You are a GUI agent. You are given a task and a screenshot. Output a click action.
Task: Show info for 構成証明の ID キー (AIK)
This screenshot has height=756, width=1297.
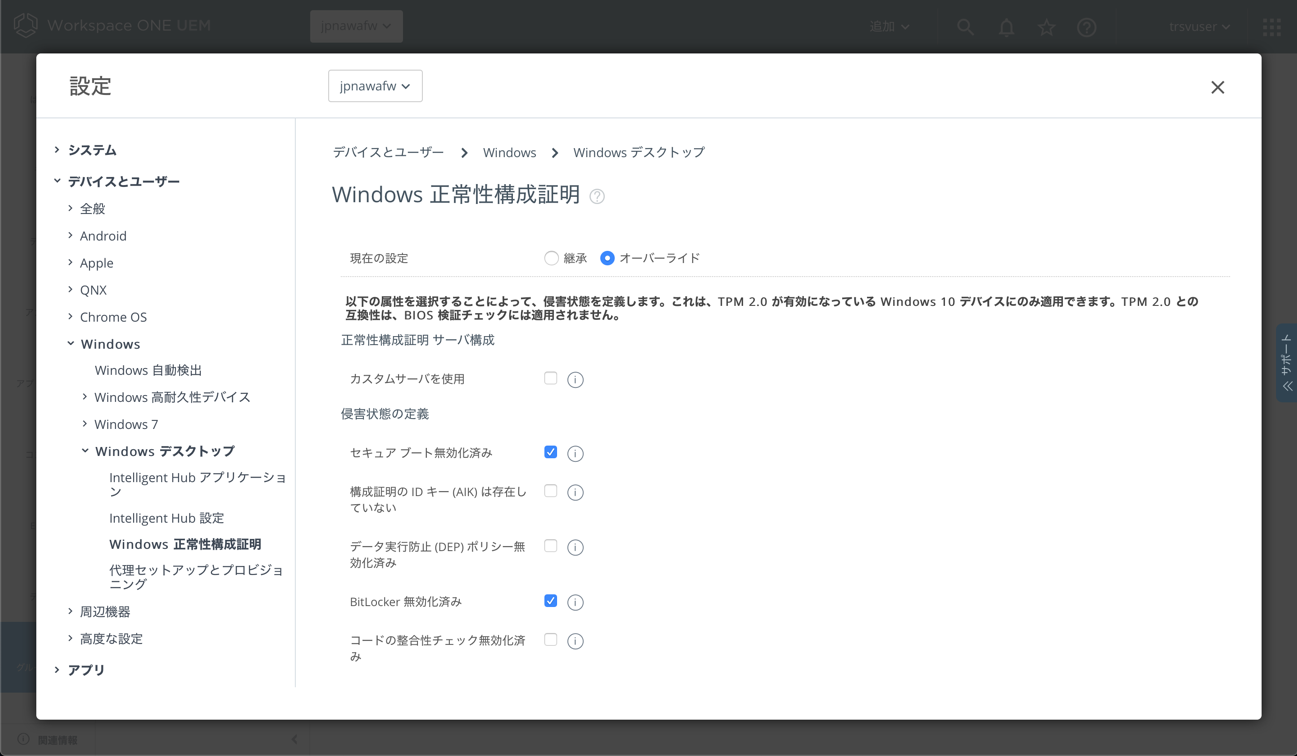(575, 493)
